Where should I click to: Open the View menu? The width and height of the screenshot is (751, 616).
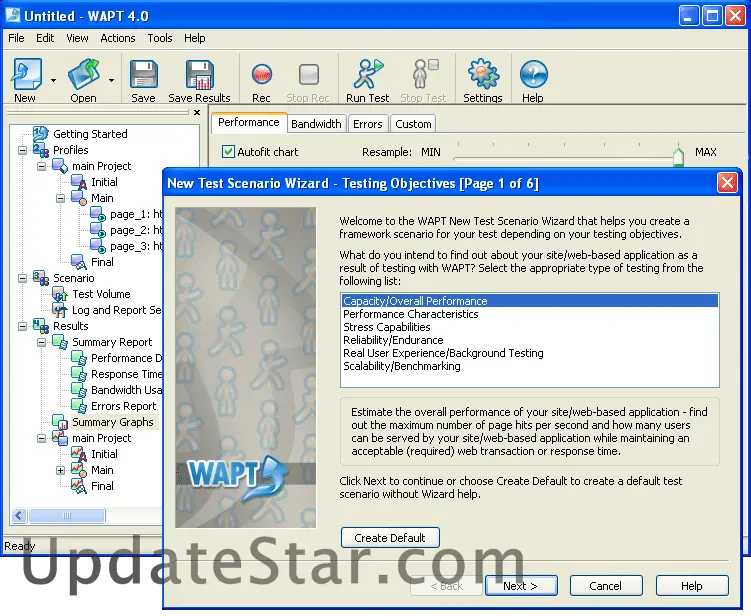(77, 38)
